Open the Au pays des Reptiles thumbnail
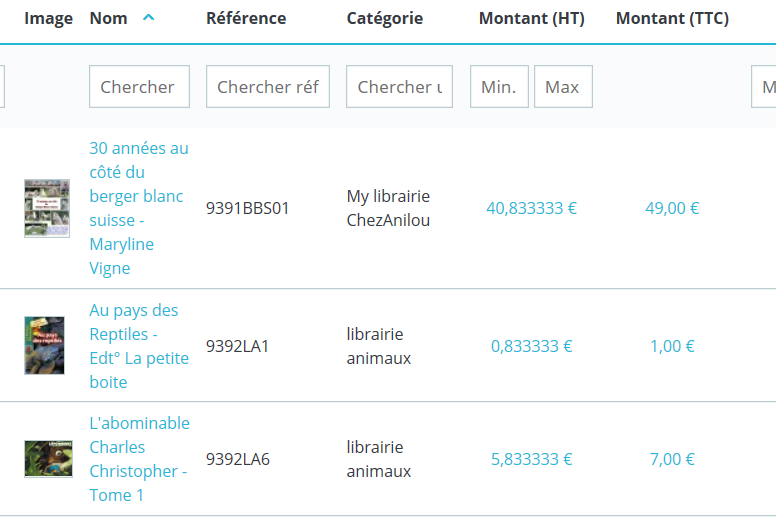This screenshot has height=520, width=776. tap(45, 346)
